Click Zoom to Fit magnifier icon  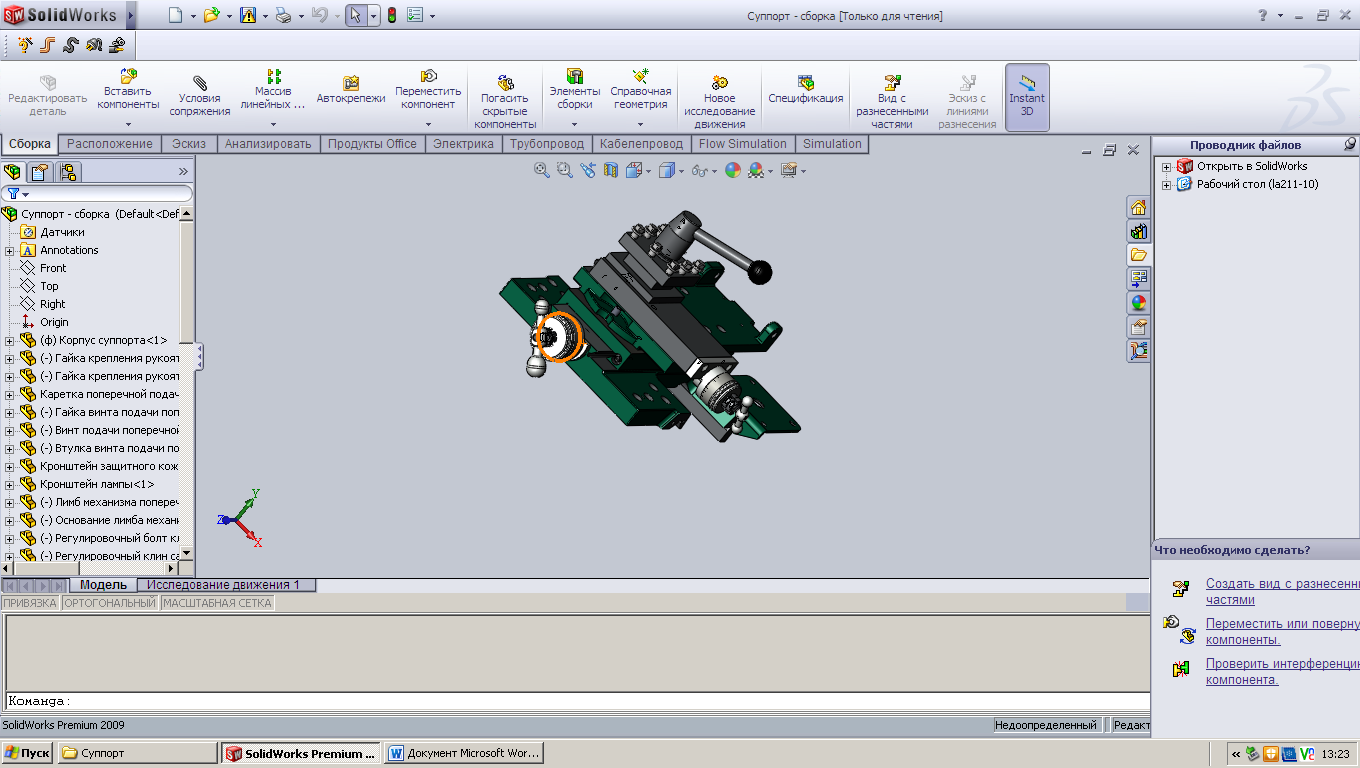(x=542, y=171)
